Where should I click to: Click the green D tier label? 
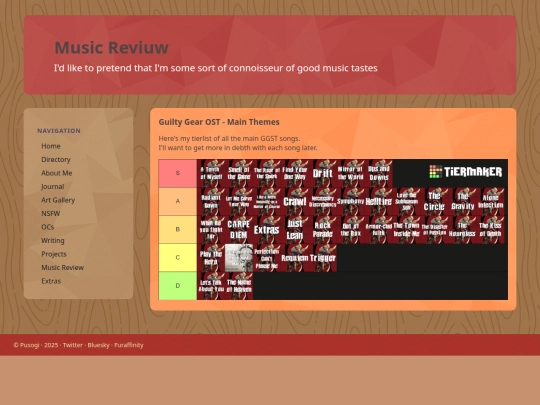(178, 286)
